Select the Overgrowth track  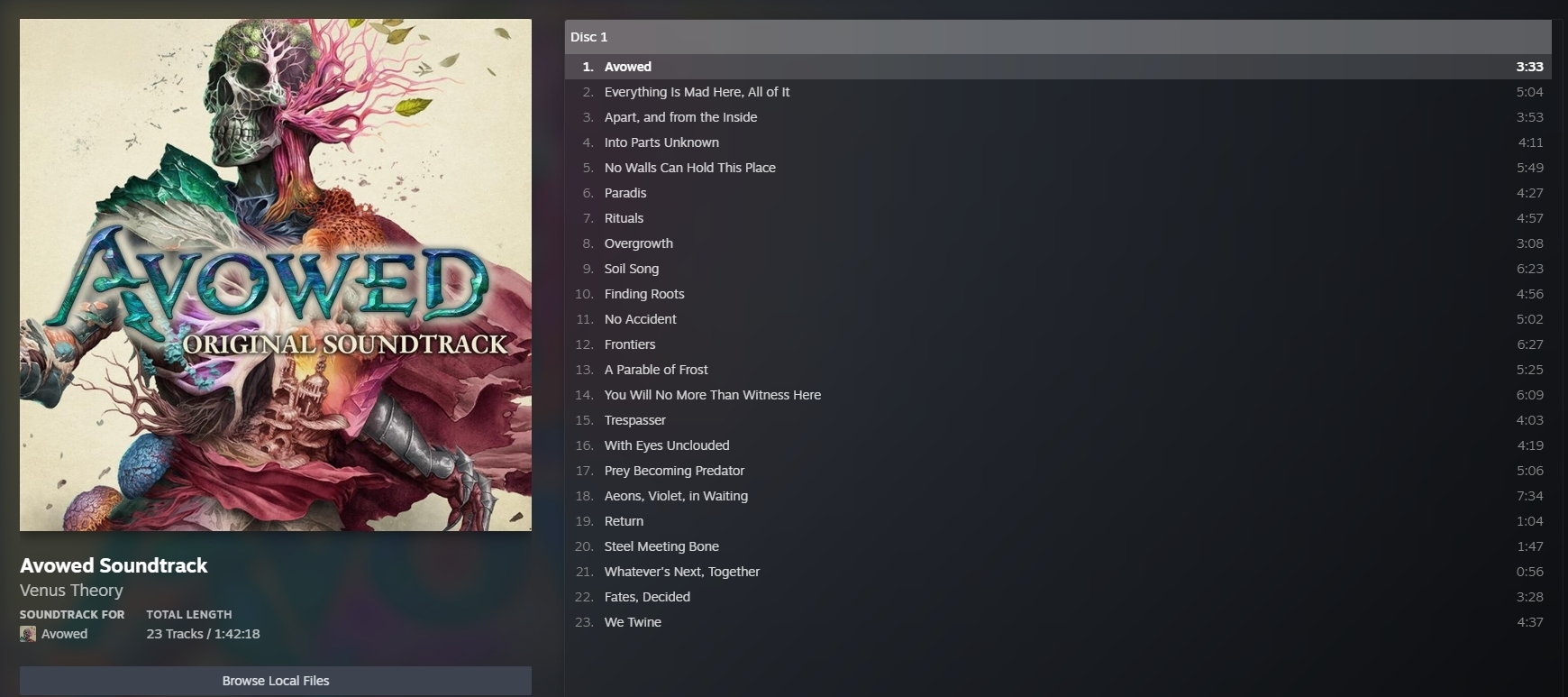pos(1058,243)
